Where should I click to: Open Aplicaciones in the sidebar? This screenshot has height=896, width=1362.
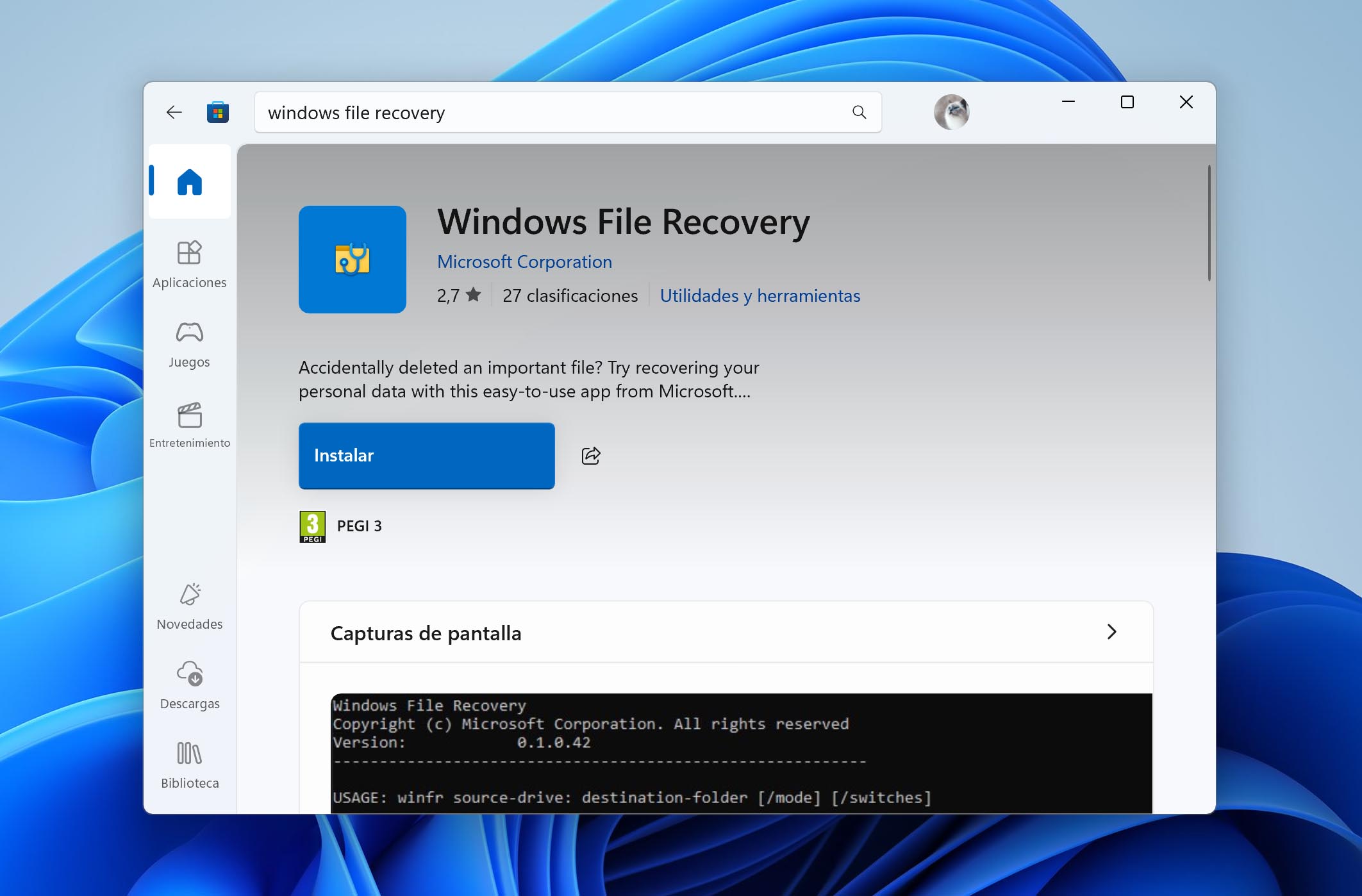190,265
